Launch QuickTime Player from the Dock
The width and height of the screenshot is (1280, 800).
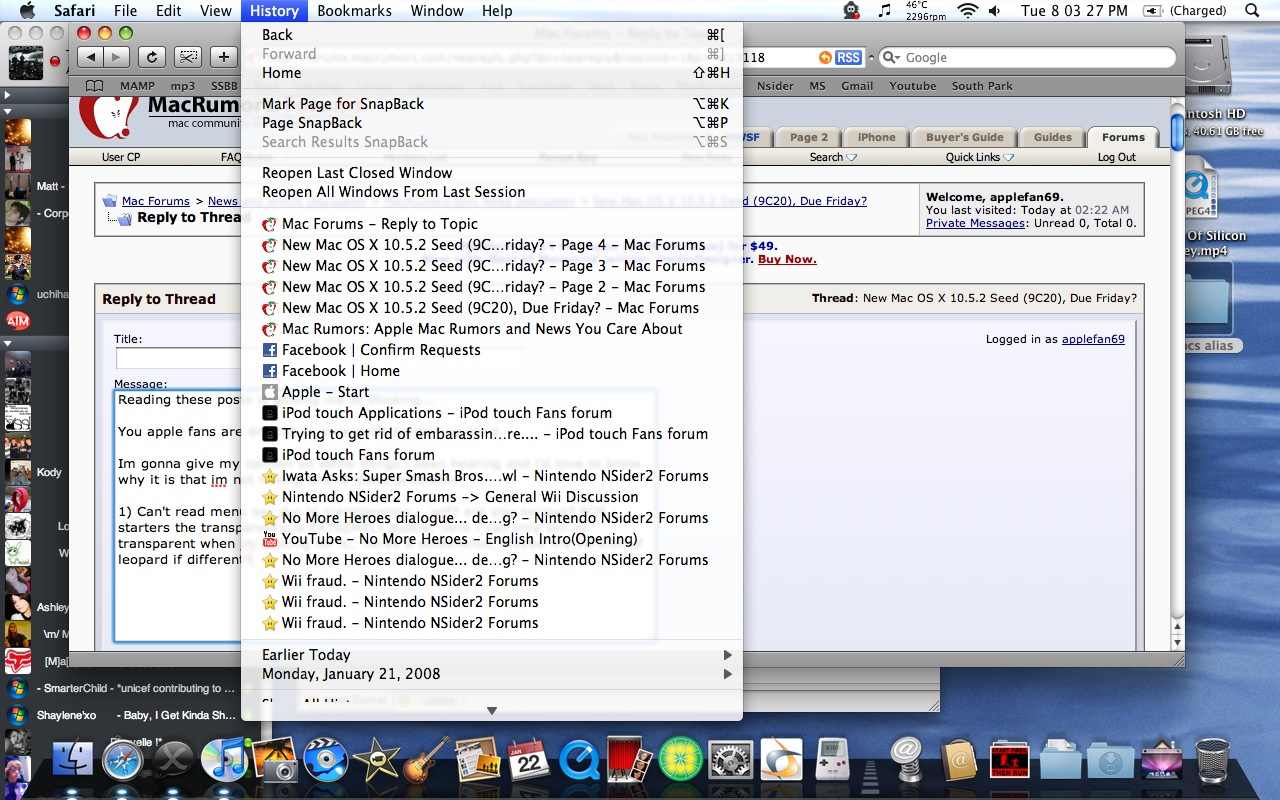(579, 762)
